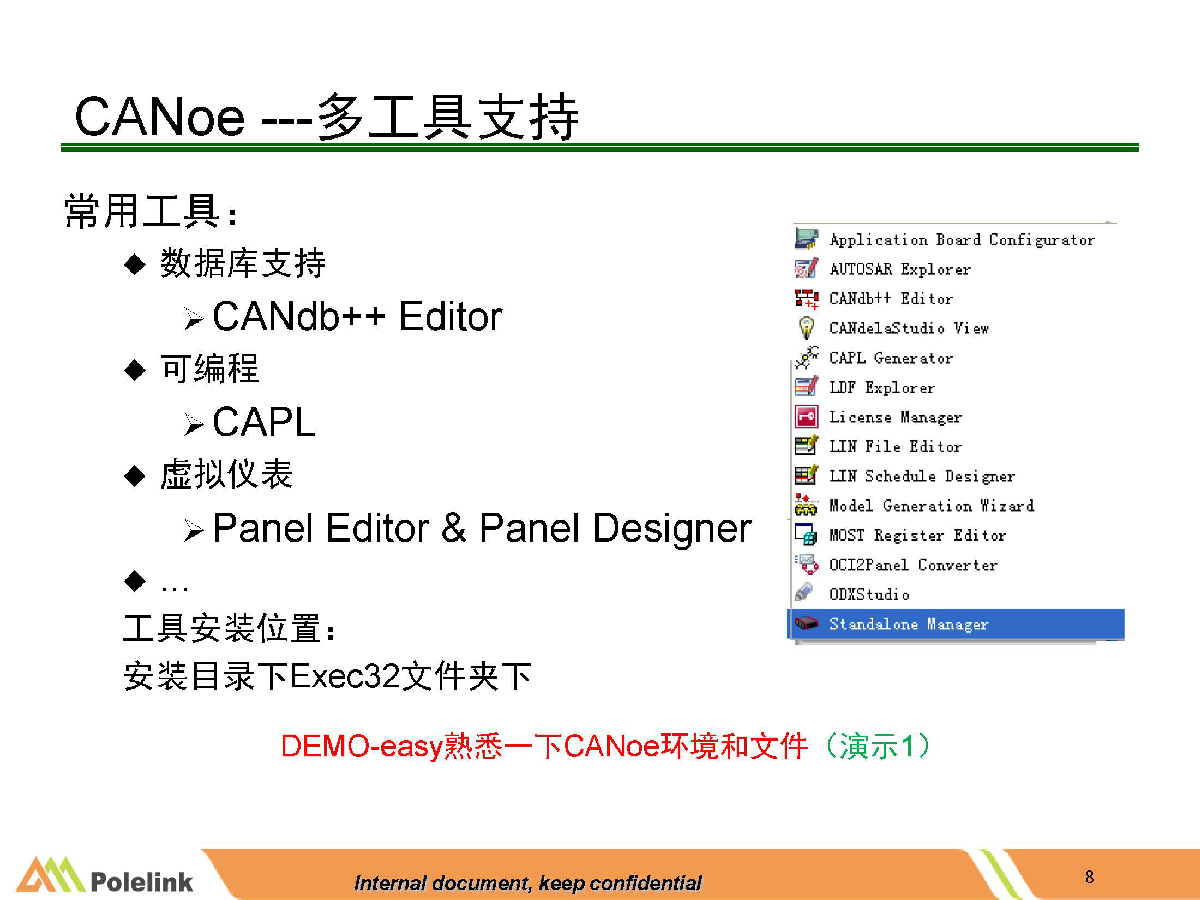1200x900 pixels.
Task: Click Panel Editor & Panel Designer text
Action: [x=482, y=528]
